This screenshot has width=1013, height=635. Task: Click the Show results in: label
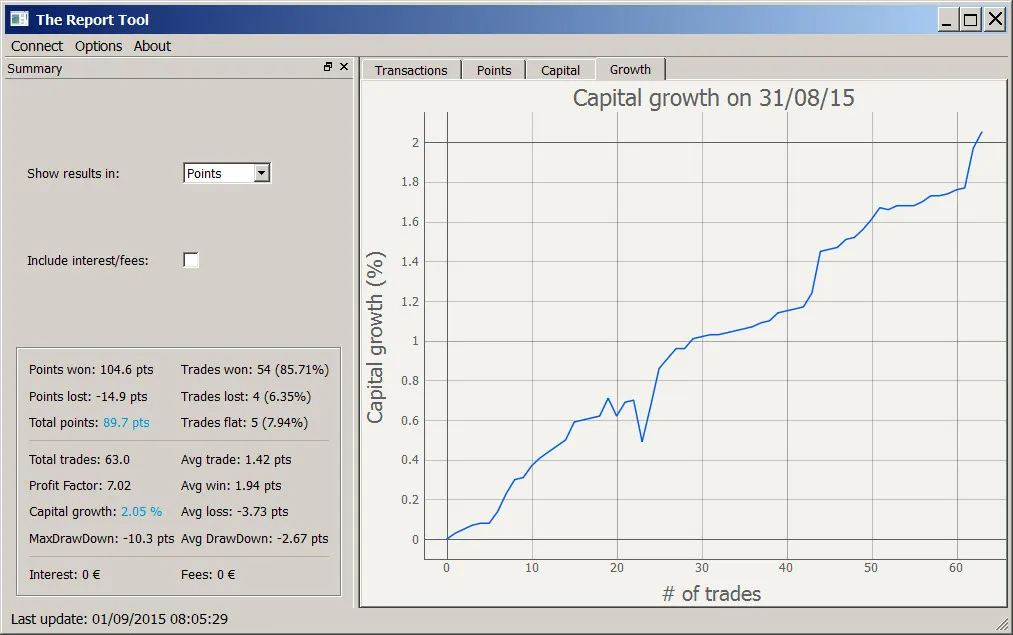tap(73, 173)
